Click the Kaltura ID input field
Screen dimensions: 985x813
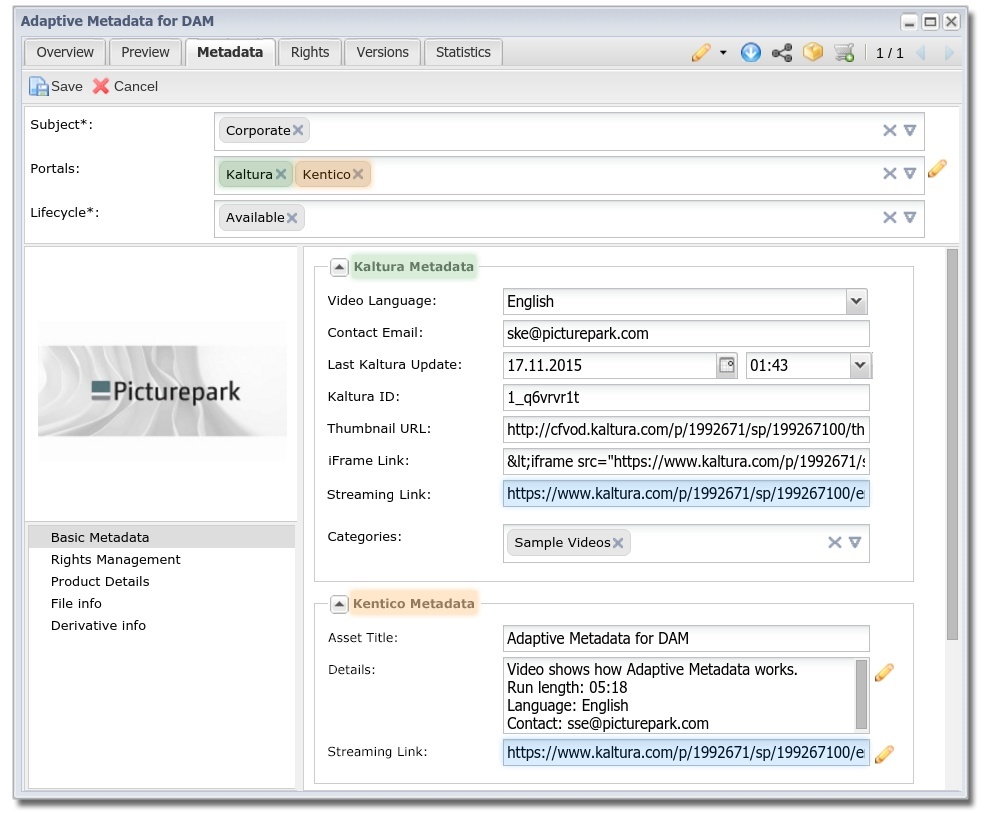coord(686,398)
